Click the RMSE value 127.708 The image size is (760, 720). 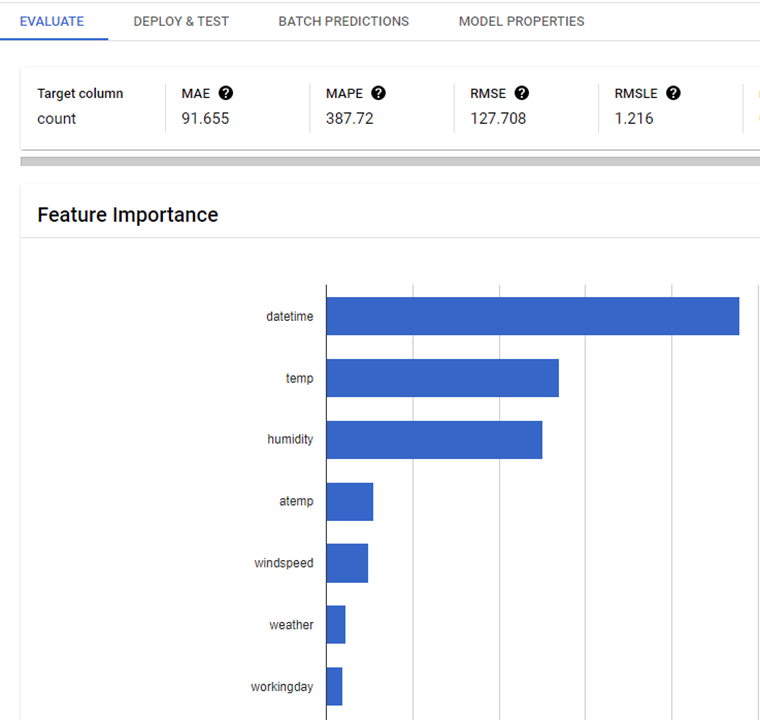click(x=498, y=119)
